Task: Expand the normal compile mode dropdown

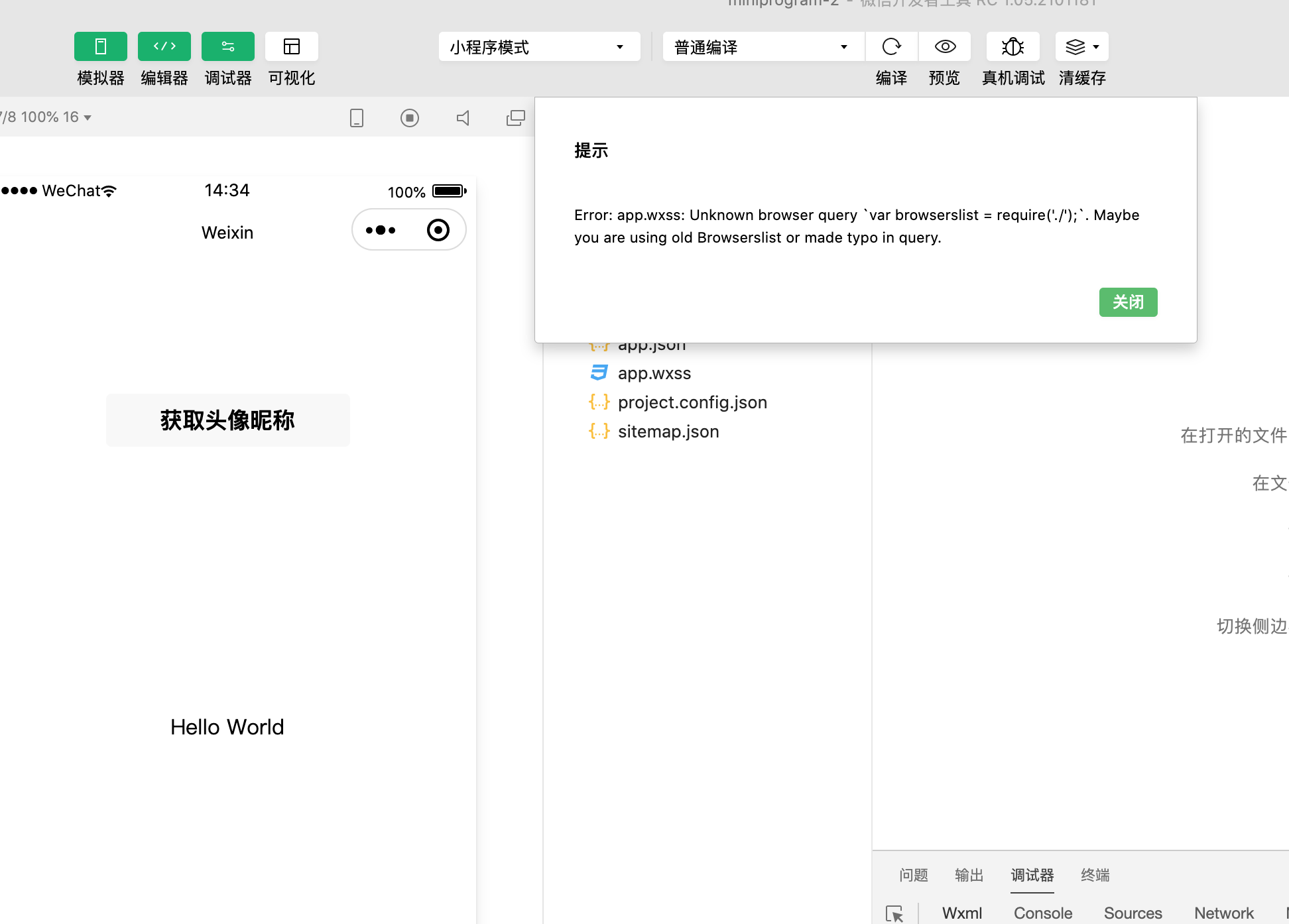Action: click(763, 47)
